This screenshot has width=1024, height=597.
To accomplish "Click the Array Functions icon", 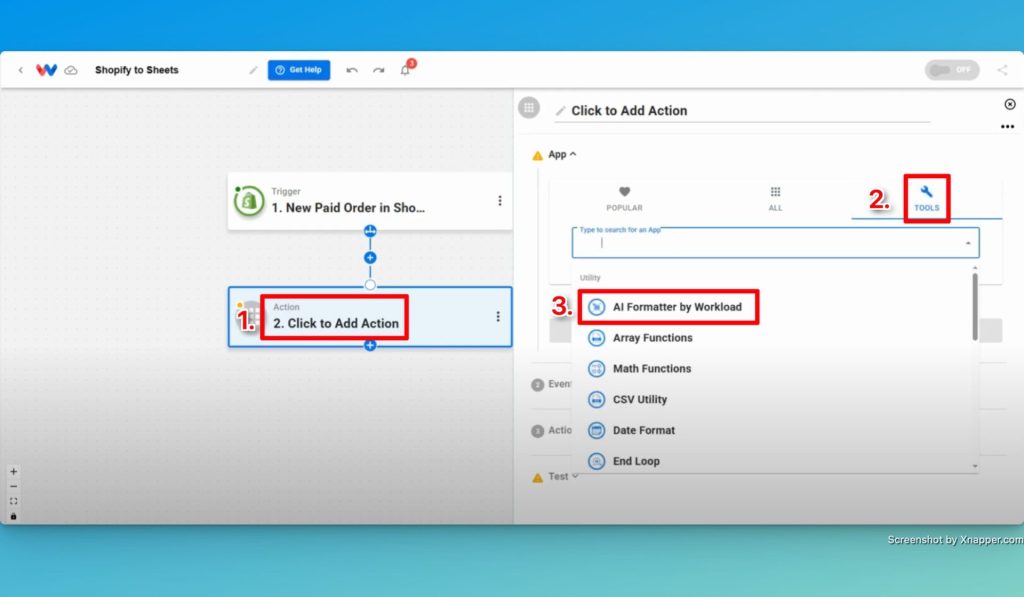I will coord(596,338).
